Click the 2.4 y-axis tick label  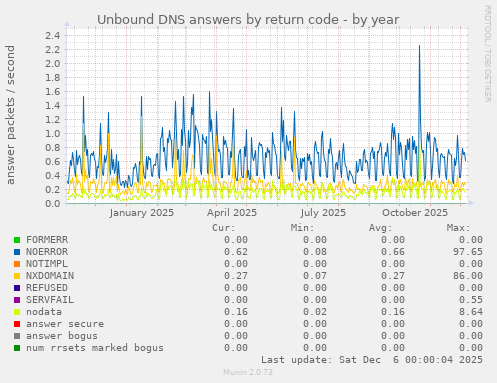tap(53, 35)
